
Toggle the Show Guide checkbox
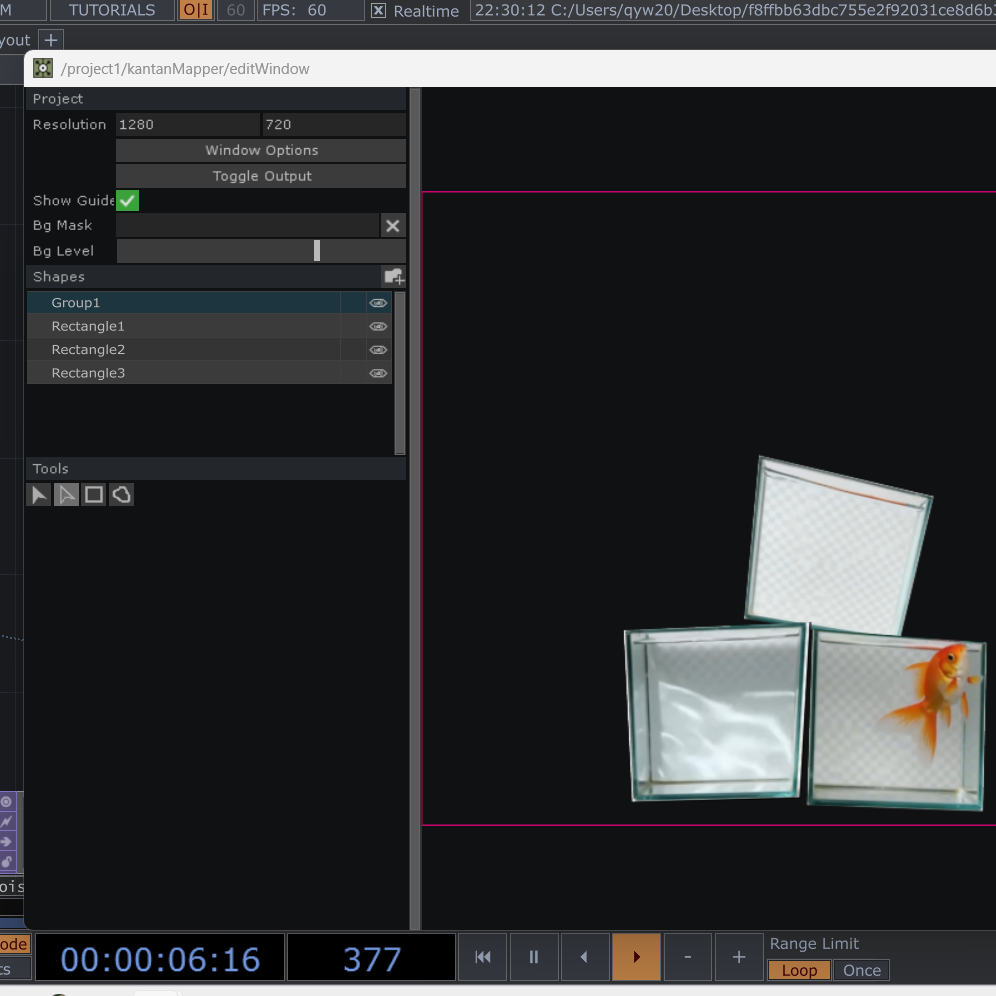click(128, 201)
